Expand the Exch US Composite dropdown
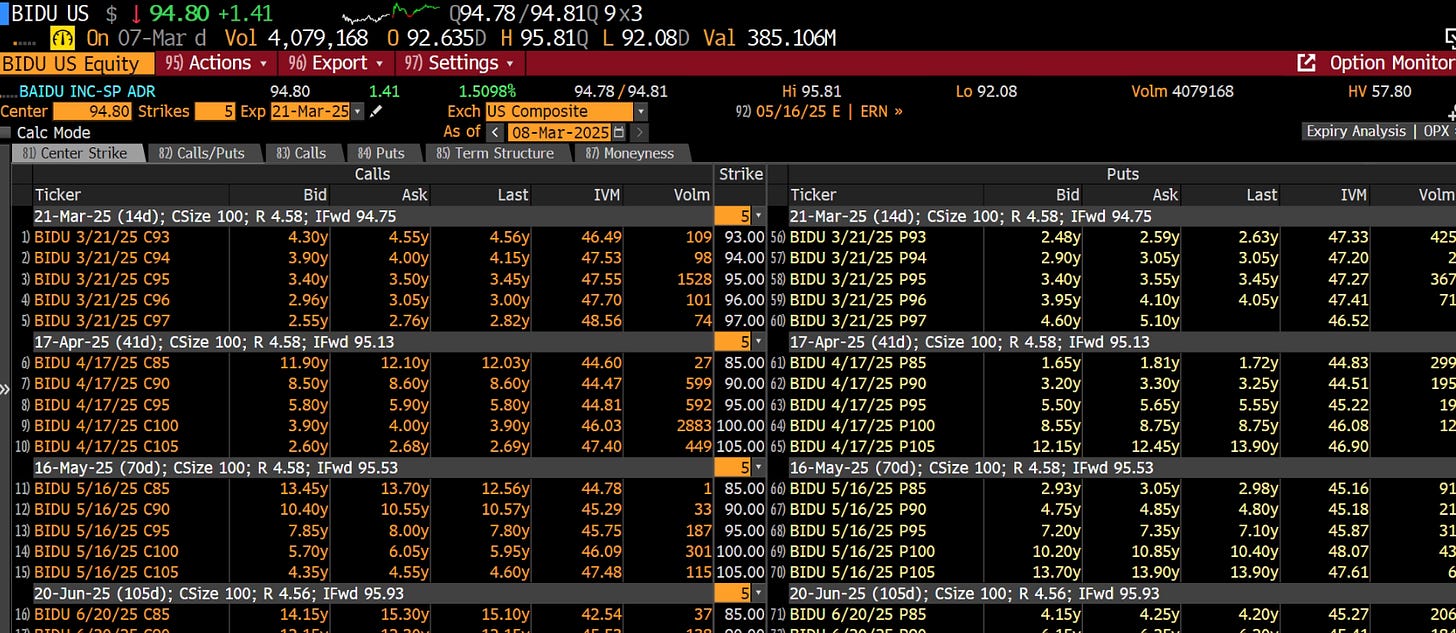The height and width of the screenshot is (633, 1456). click(x=640, y=111)
